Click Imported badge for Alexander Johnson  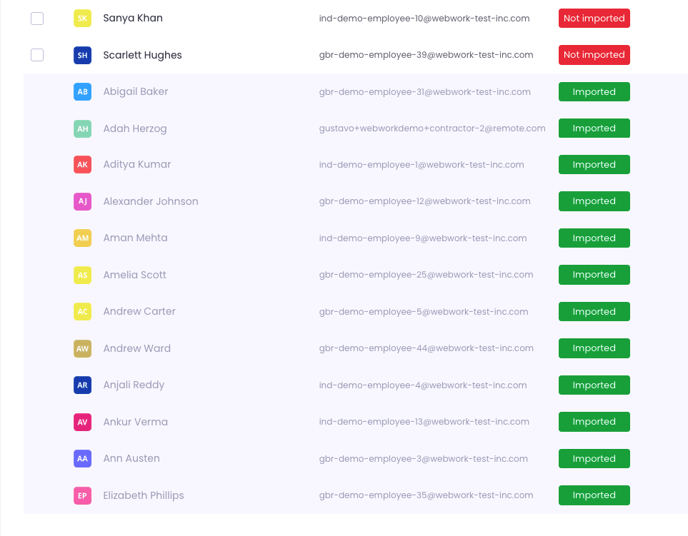click(594, 201)
